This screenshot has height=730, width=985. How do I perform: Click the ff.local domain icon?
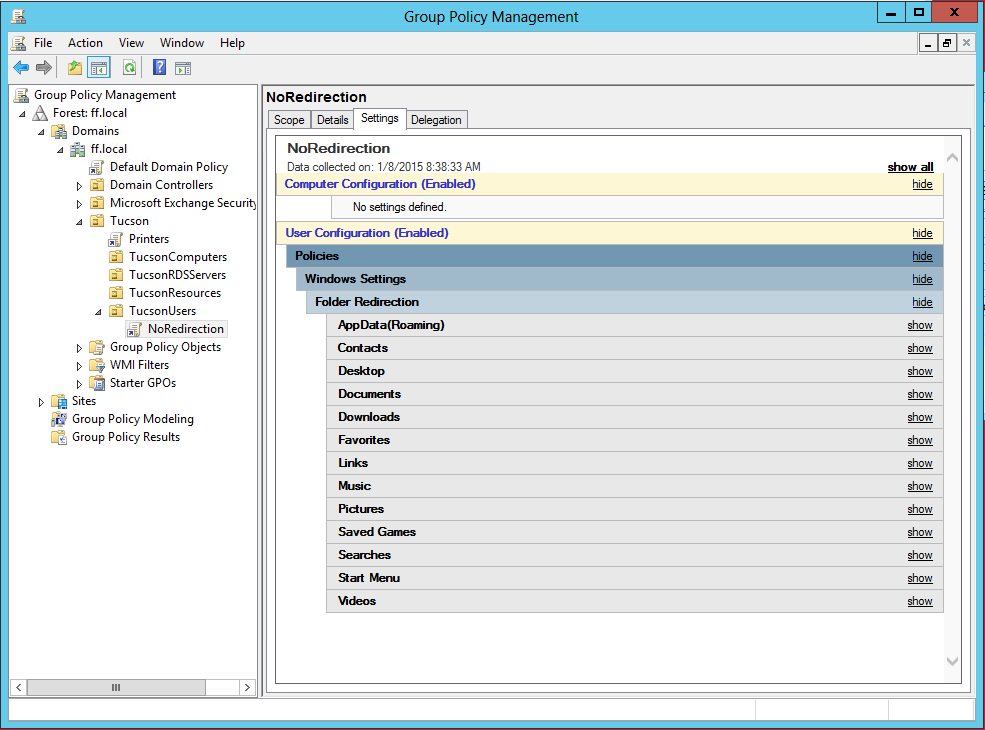[x=78, y=150]
